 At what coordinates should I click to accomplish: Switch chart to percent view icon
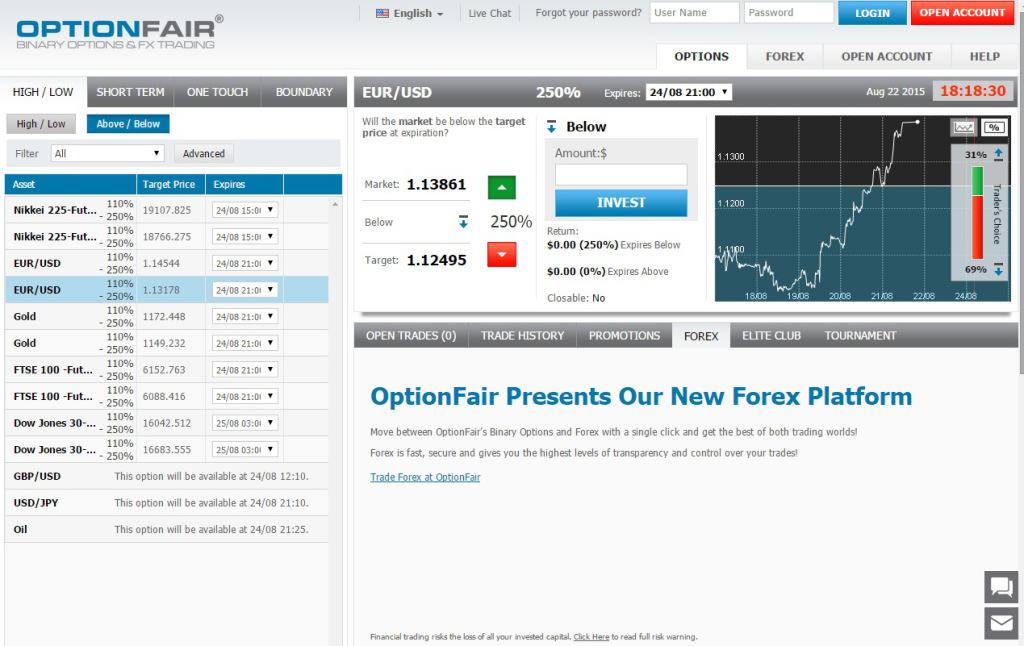(994, 127)
